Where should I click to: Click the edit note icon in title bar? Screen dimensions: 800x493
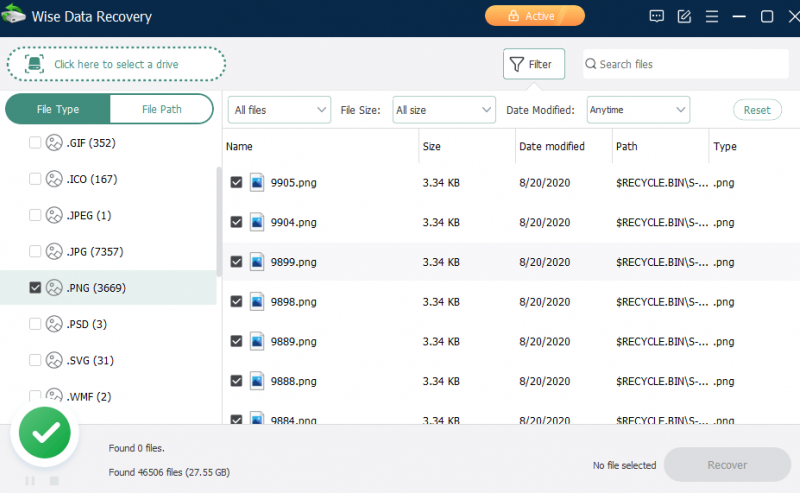pos(684,16)
